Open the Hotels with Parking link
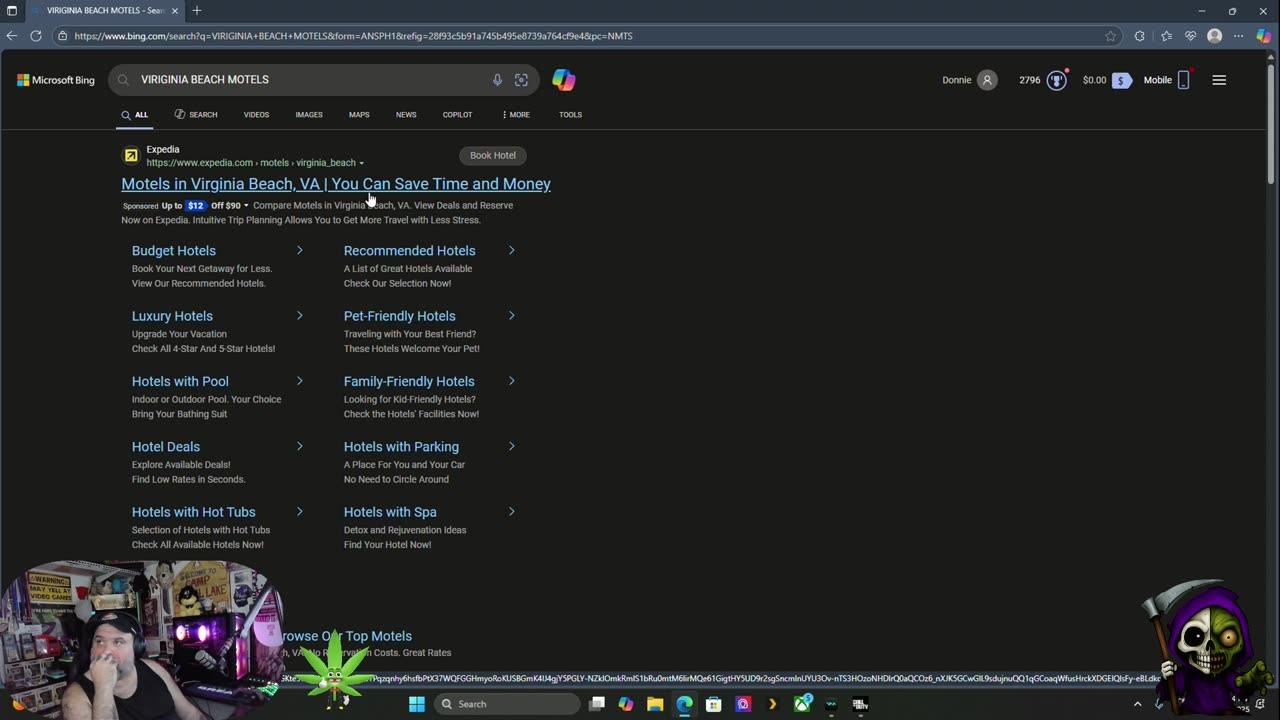The height and width of the screenshot is (720, 1280). point(401,447)
